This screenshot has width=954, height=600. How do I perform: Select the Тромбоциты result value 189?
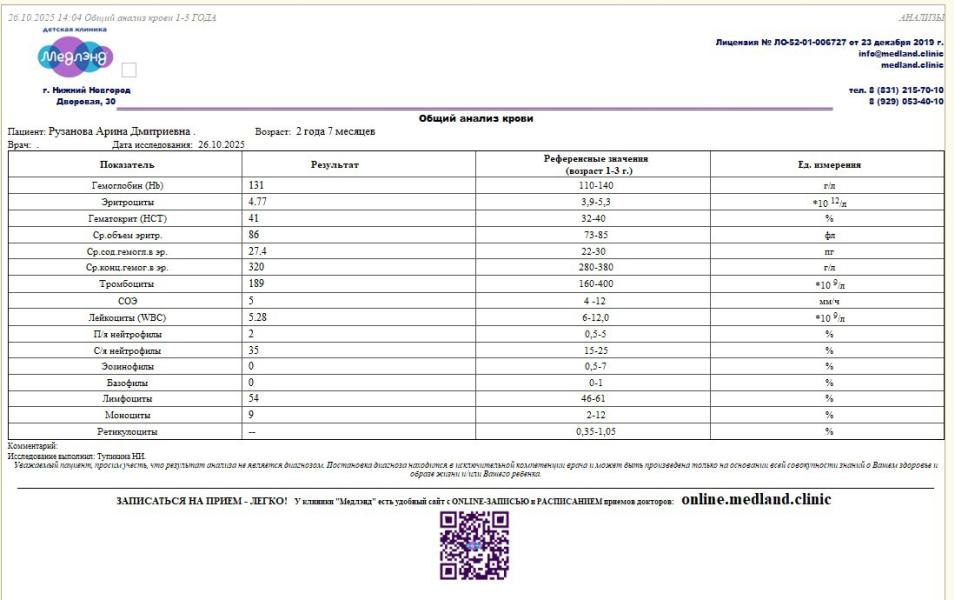(257, 284)
